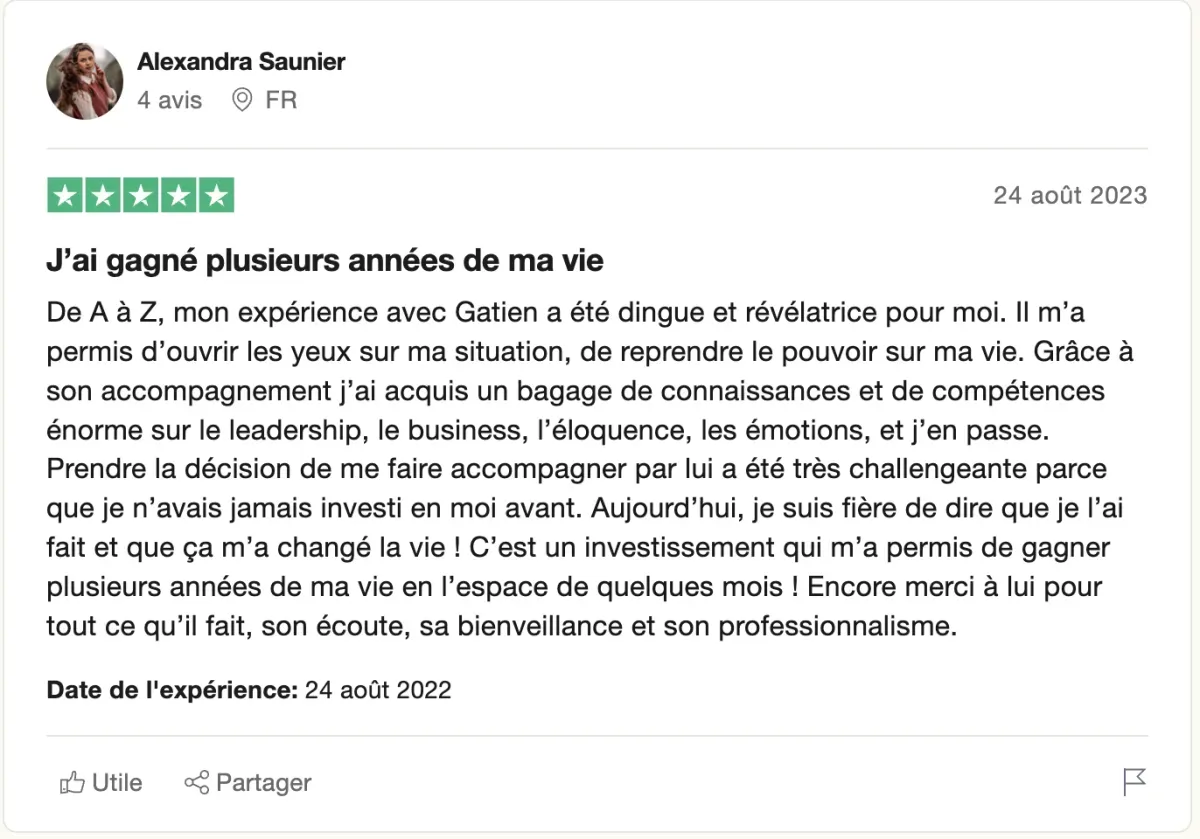The height and width of the screenshot is (839, 1200).
Task: Click the 24 août 2023 review date
Action: tap(1070, 195)
